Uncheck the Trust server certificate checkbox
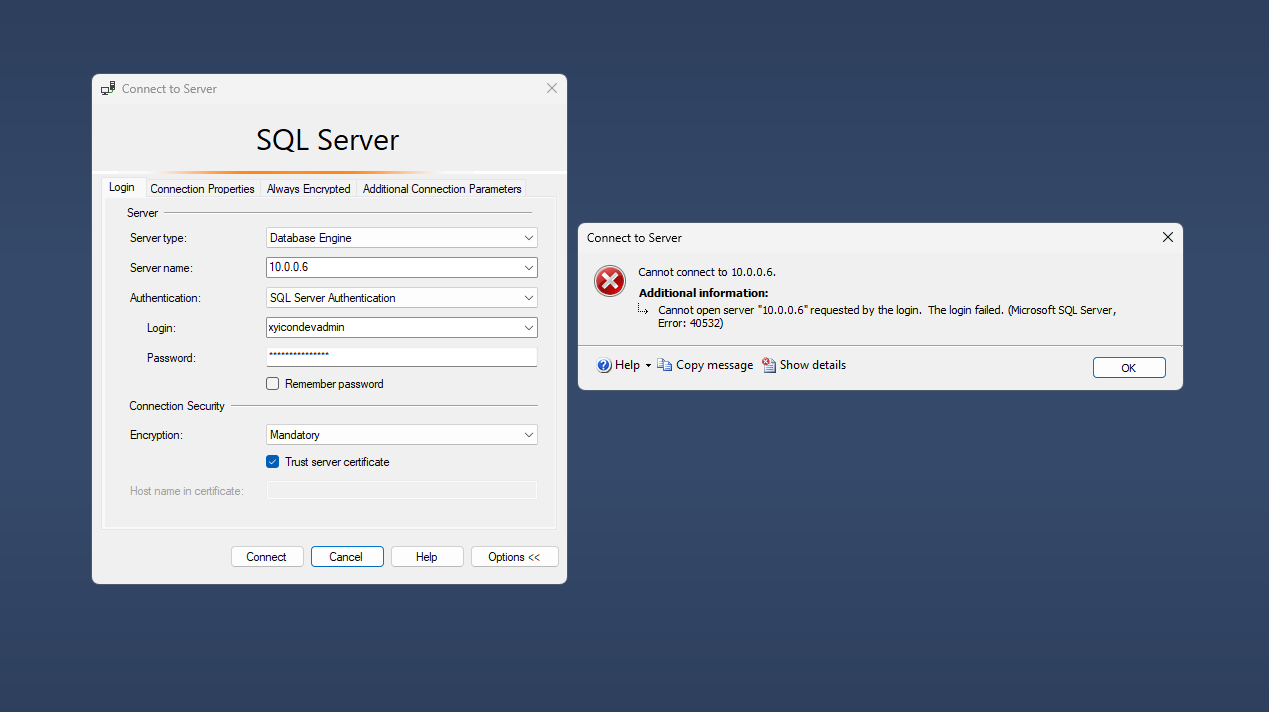This screenshot has width=1269, height=712. point(272,462)
